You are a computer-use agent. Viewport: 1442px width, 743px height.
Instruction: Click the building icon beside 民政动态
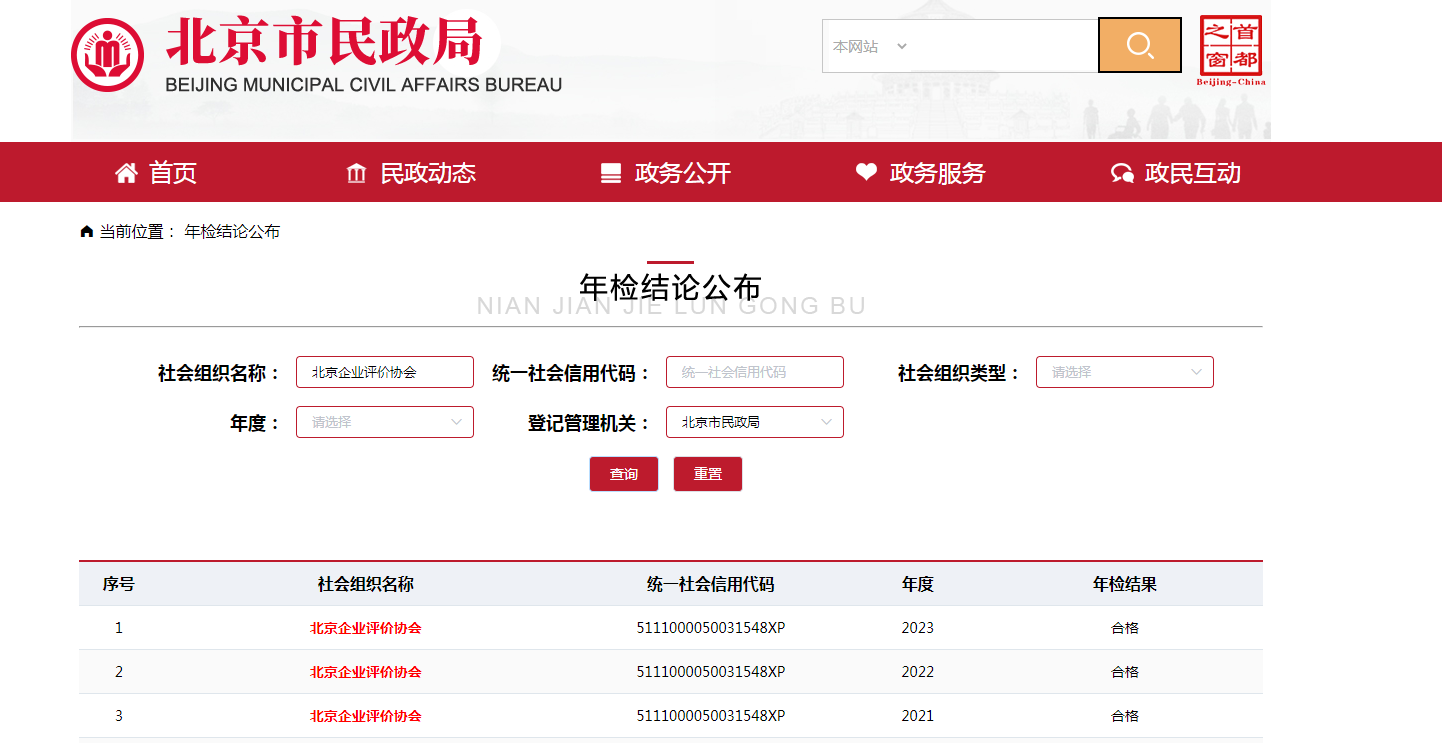point(356,173)
